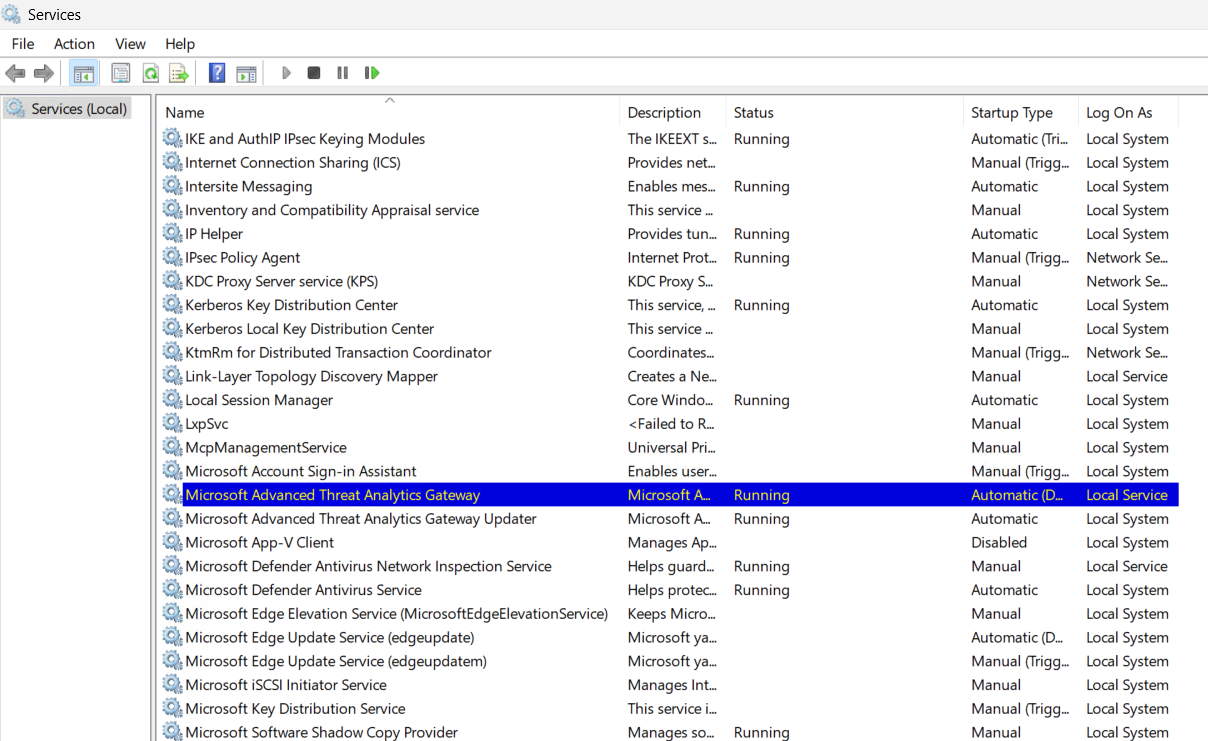Click gear icon beside McpManagementService
The width and height of the screenshot is (1208, 741).
point(173,448)
